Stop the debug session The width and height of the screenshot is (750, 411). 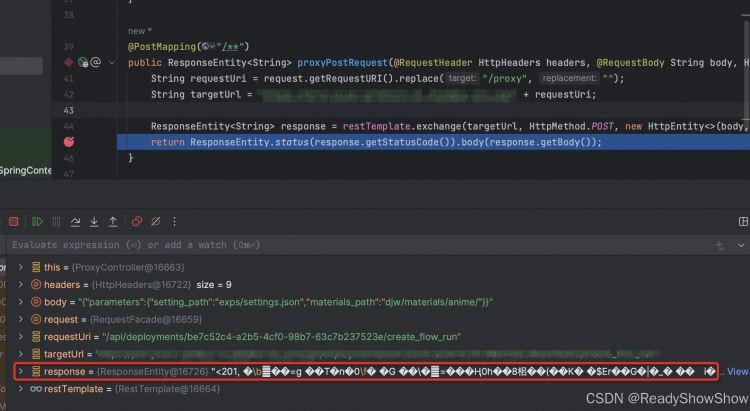(x=13, y=222)
